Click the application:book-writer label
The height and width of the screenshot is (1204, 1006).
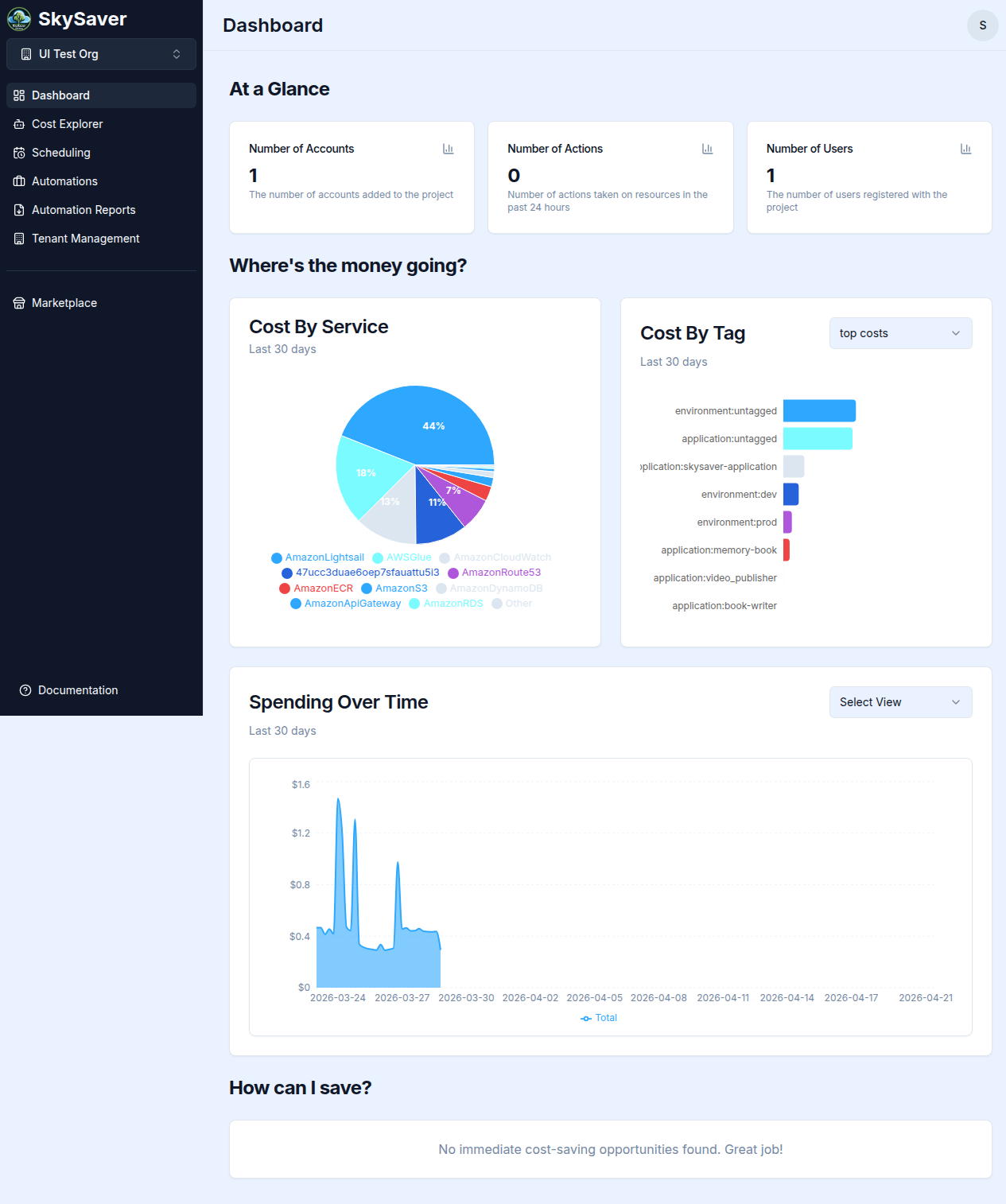coord(724,606)
